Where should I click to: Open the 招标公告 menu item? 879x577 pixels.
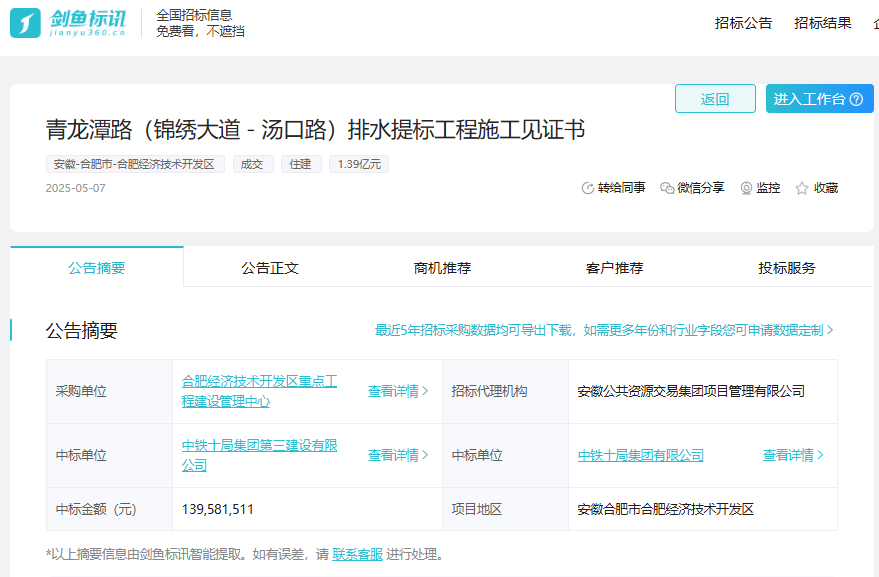pyautogui.click(x=743, y=23)
